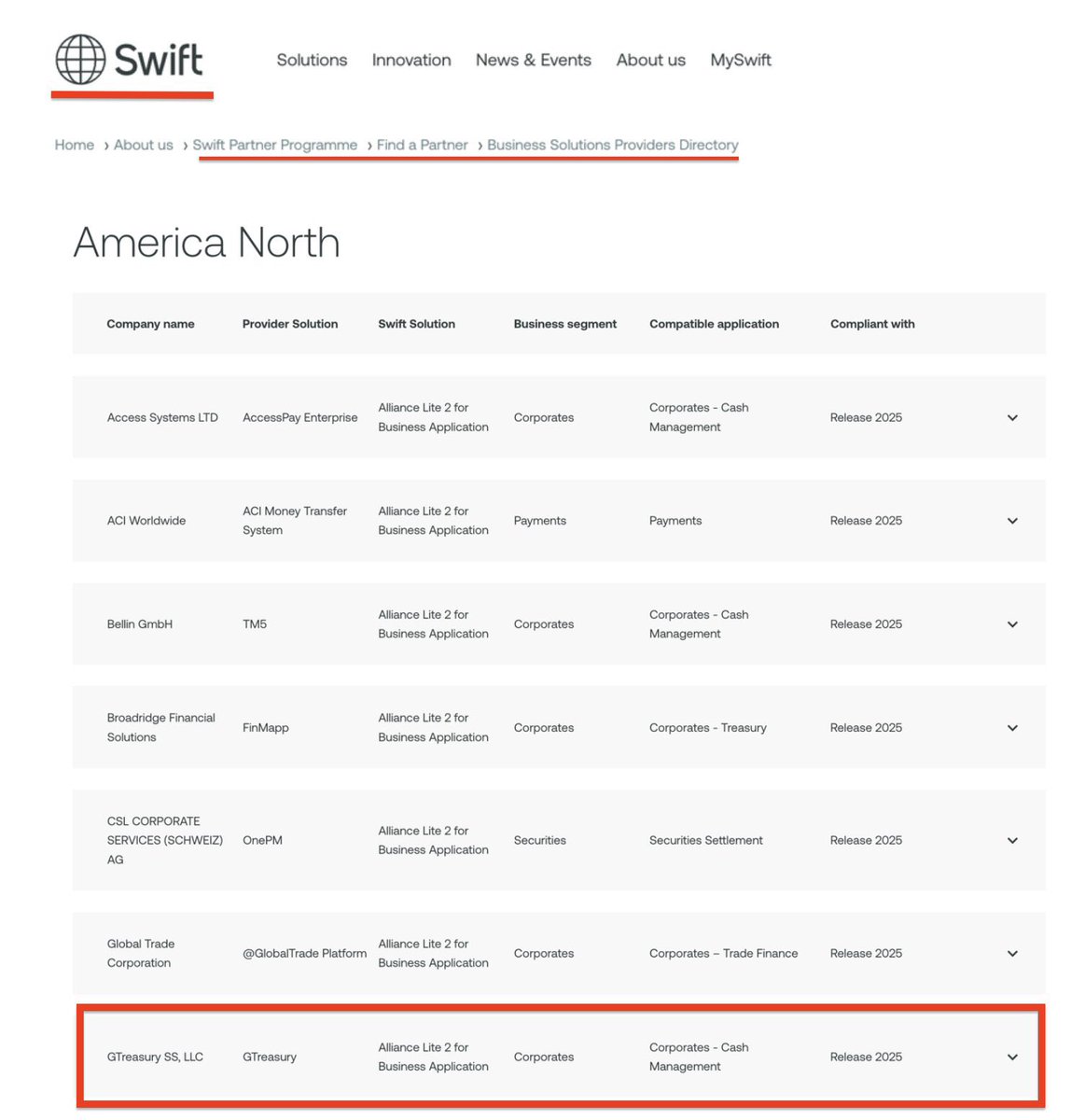Select the OnePM provider solution cell
This screenshot has width=1085, height=1120.
click(x=262, y=840)
